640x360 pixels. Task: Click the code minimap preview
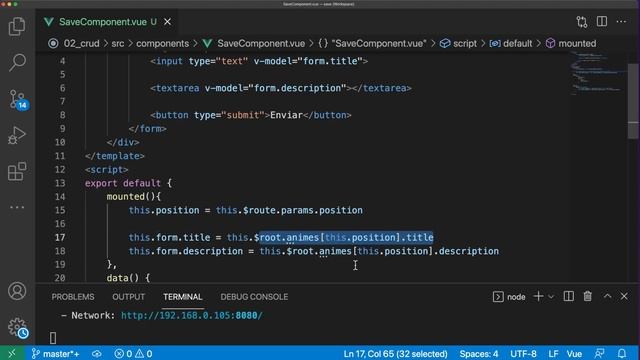[598, 73]
